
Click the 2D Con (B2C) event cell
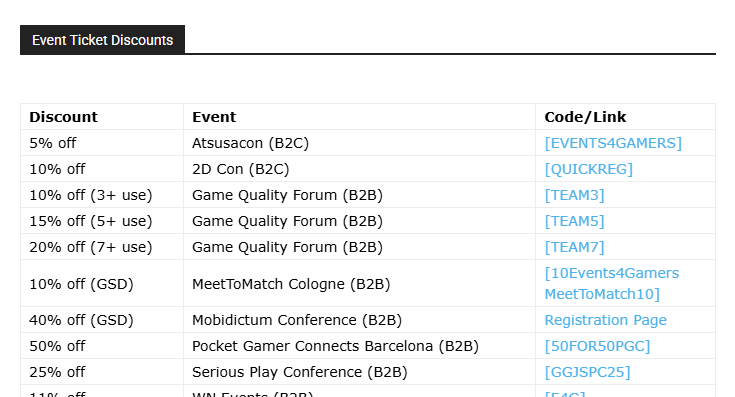pyautogui.click(x=359, y=169)
